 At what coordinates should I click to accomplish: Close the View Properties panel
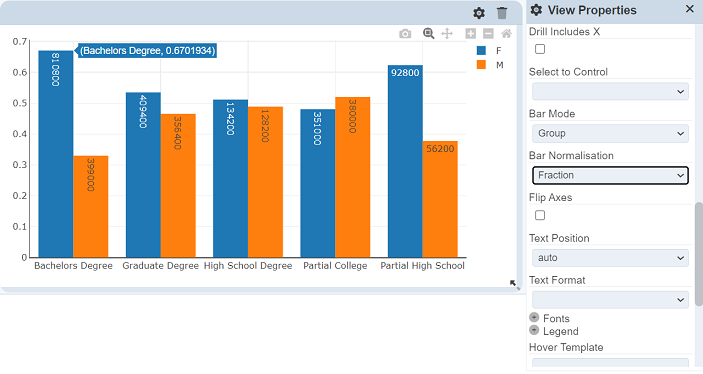690,9
